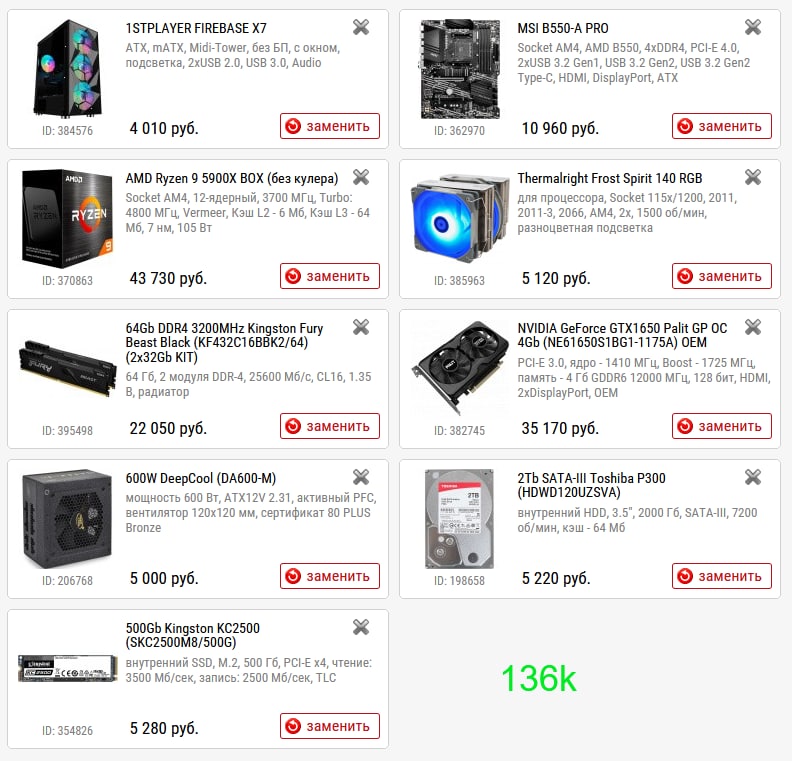Click заменить for Kingston KC2500 SSD
This screenshot has width=792, height=761.
pos(330,726)
